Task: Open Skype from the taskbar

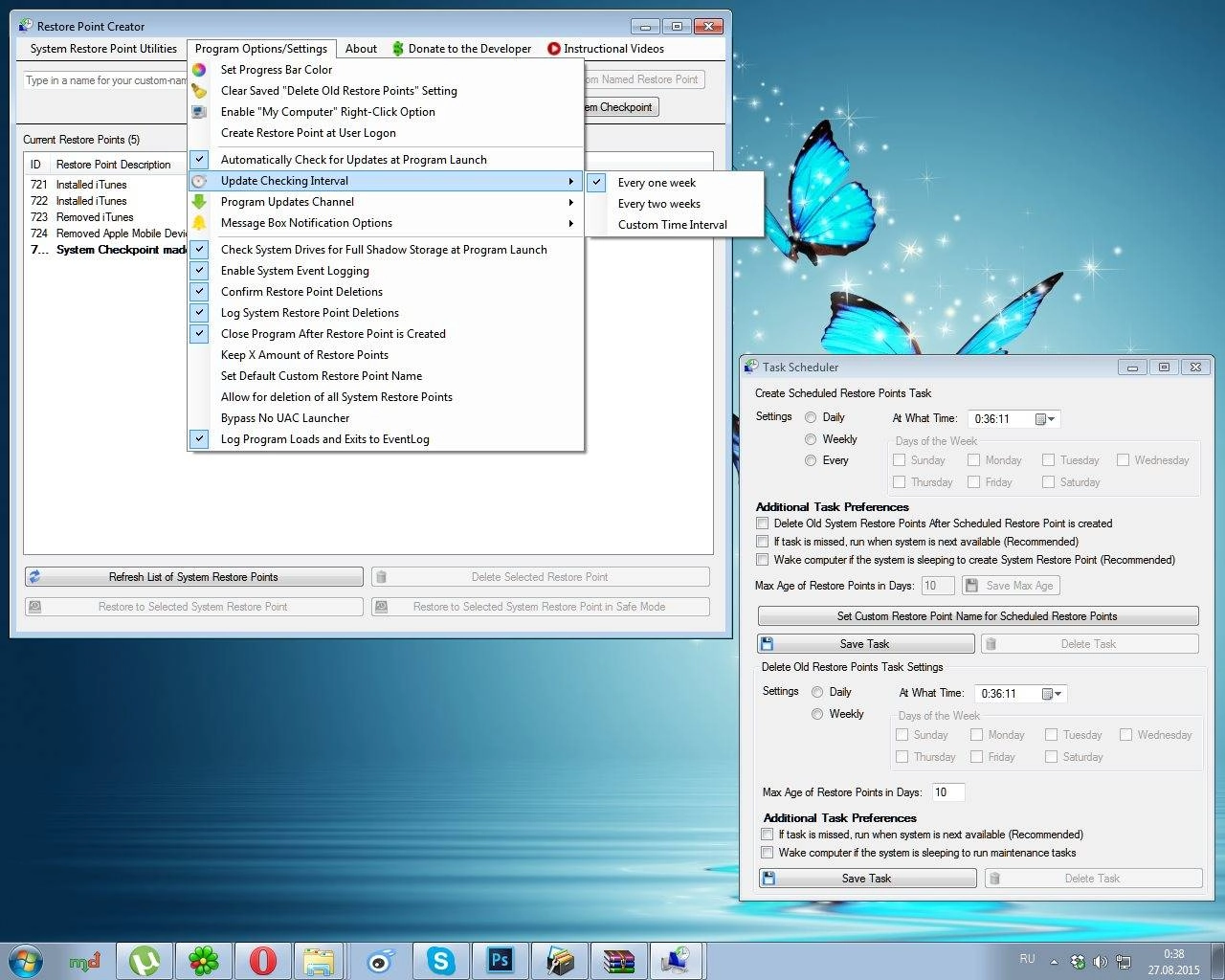Action: coord(440,961)
